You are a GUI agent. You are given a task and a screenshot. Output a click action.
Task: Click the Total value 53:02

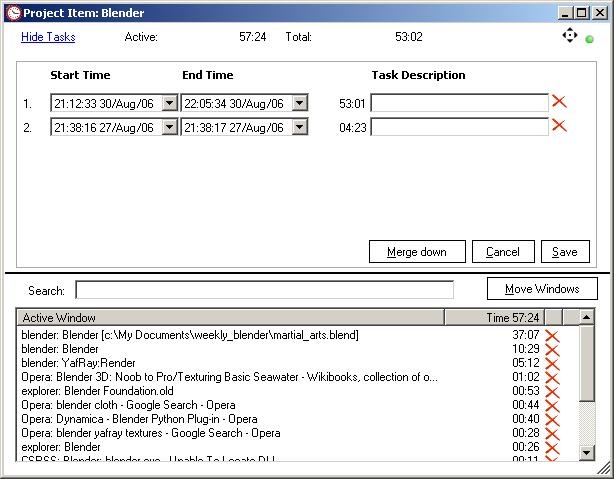409,37
